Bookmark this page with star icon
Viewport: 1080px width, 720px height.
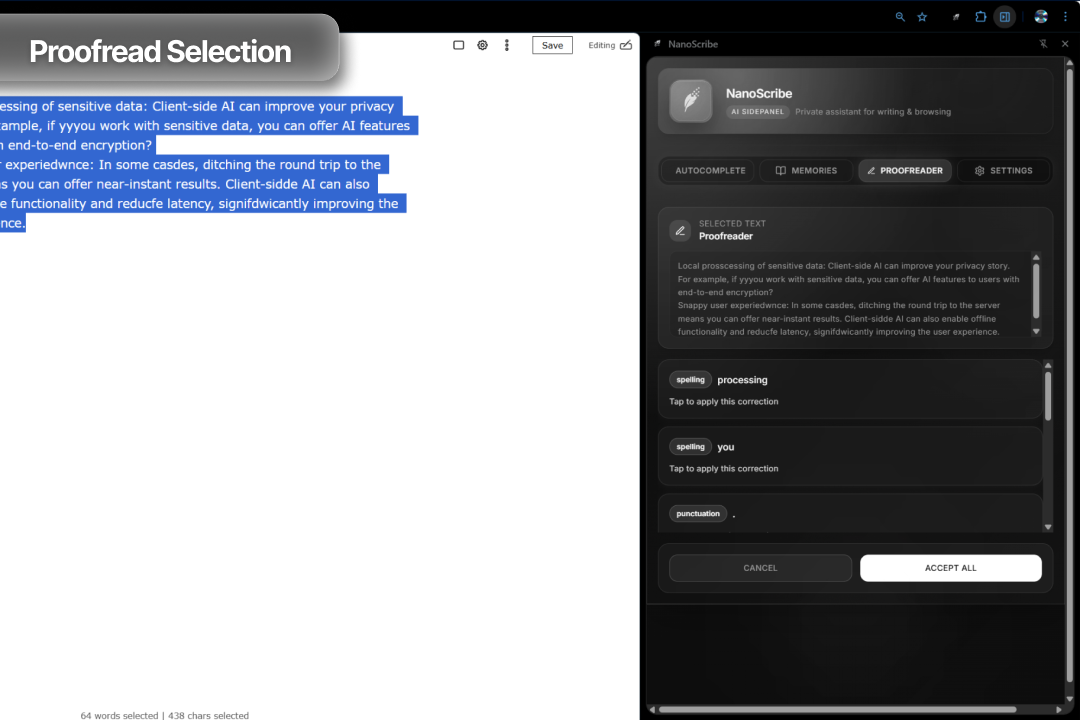[922, 17]
